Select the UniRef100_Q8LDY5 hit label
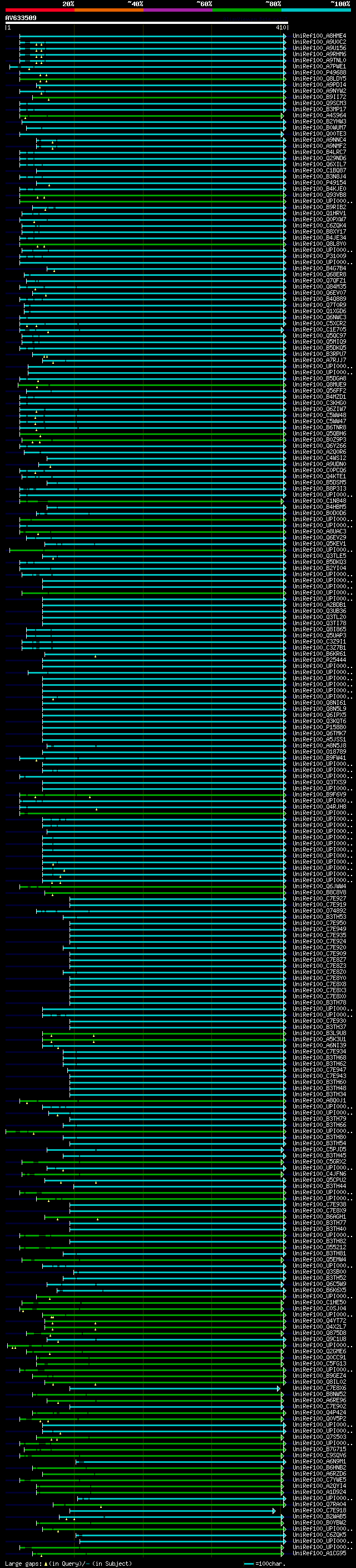The image size is (356, 1568). [319, 78]
